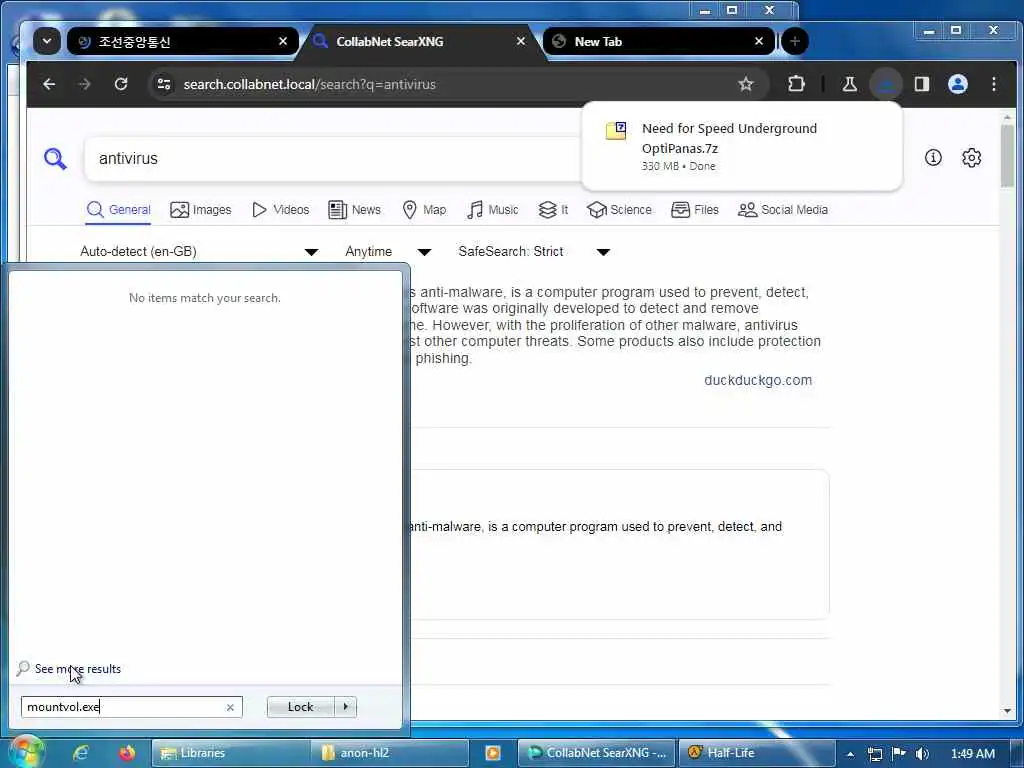Open SearXNG preferences gear
This screenshot has height=768, width=1024.
[972, 157]
